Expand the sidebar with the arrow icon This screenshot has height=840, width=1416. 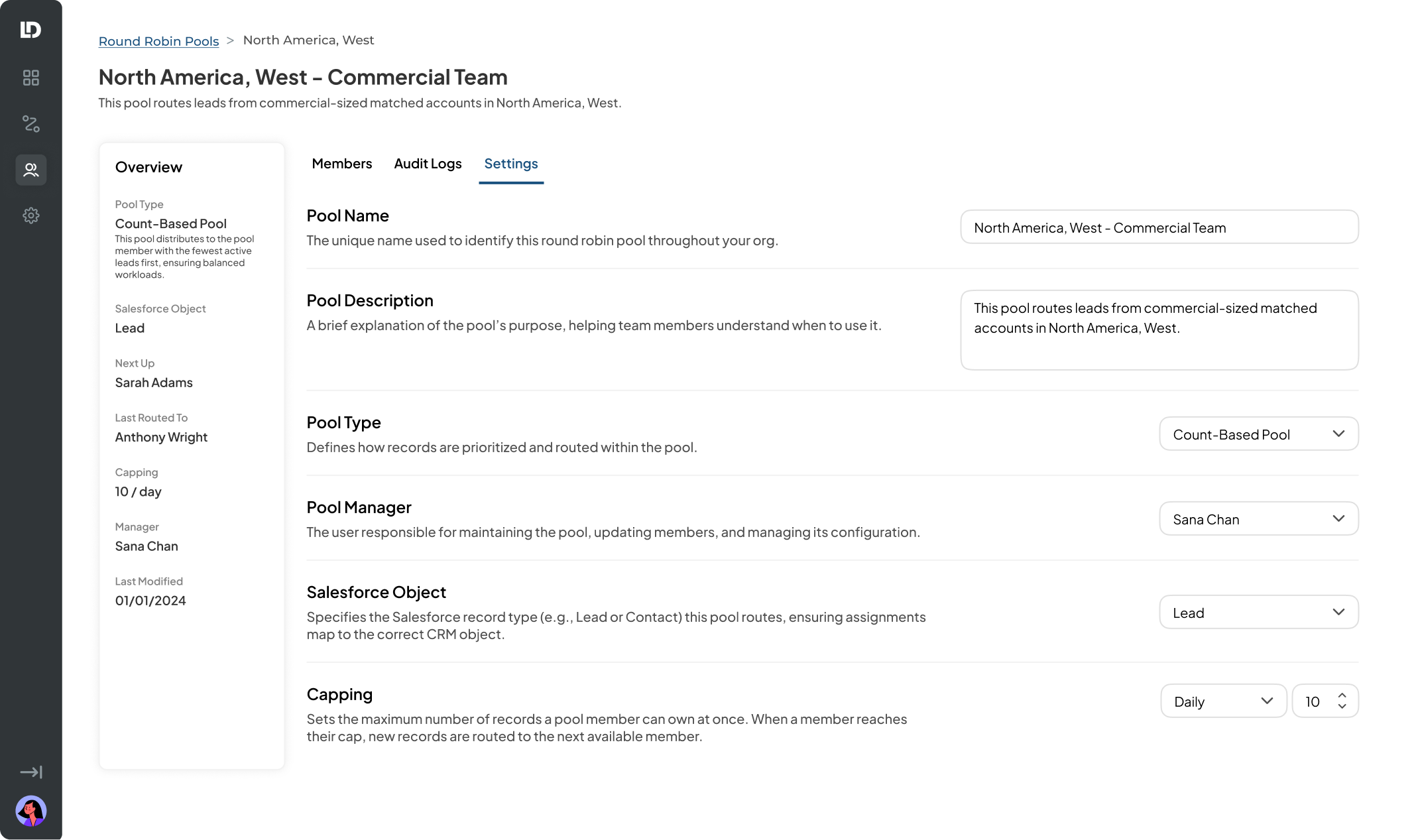tap(30, 772)
